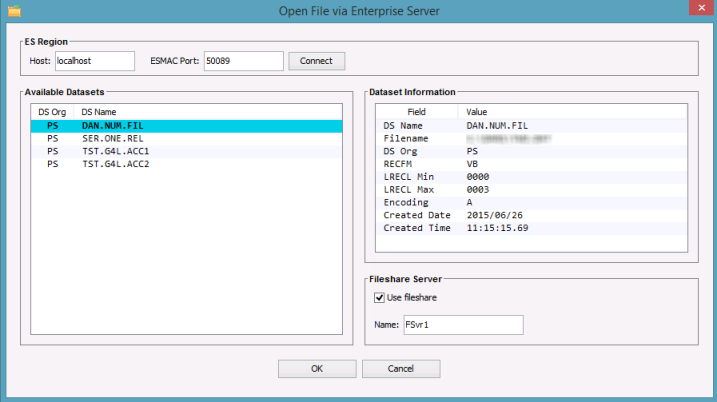Edit the Fileshare server Name field
This screenshot has height=402, width=717.
pos(462,325)
